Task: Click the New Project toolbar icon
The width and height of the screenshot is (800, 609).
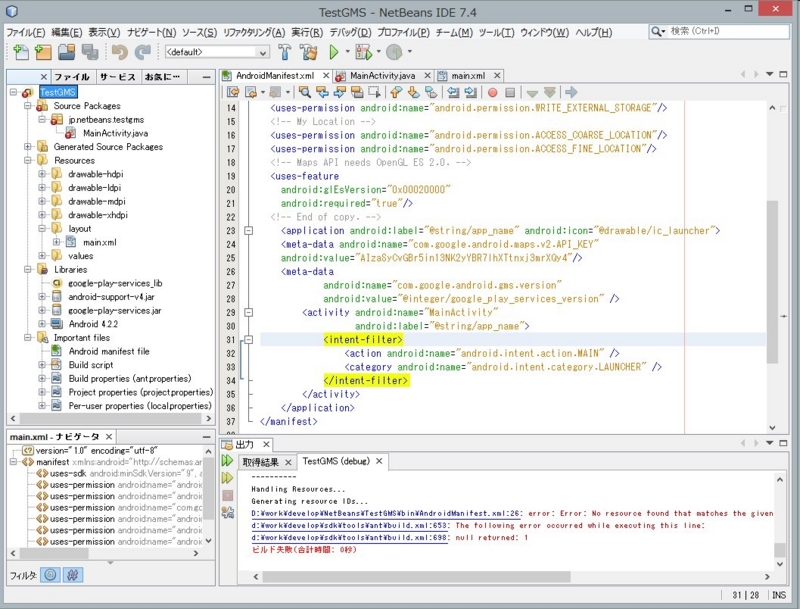Action: click(x=43, y=52)
